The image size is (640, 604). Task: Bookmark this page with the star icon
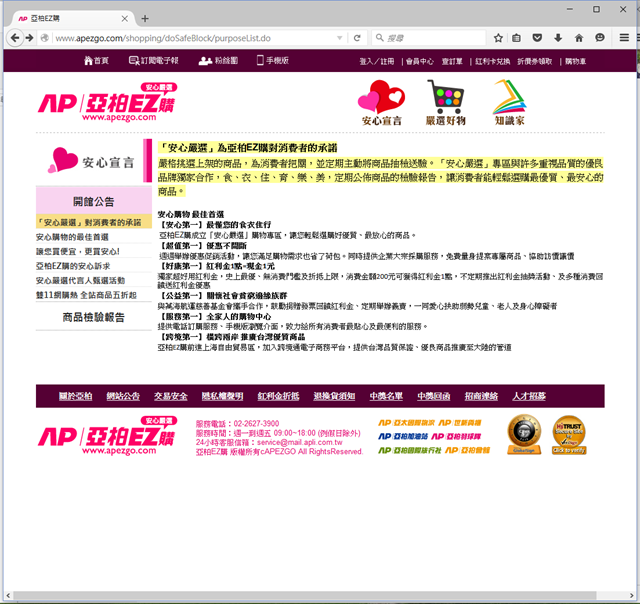click(x=498, y=38)
